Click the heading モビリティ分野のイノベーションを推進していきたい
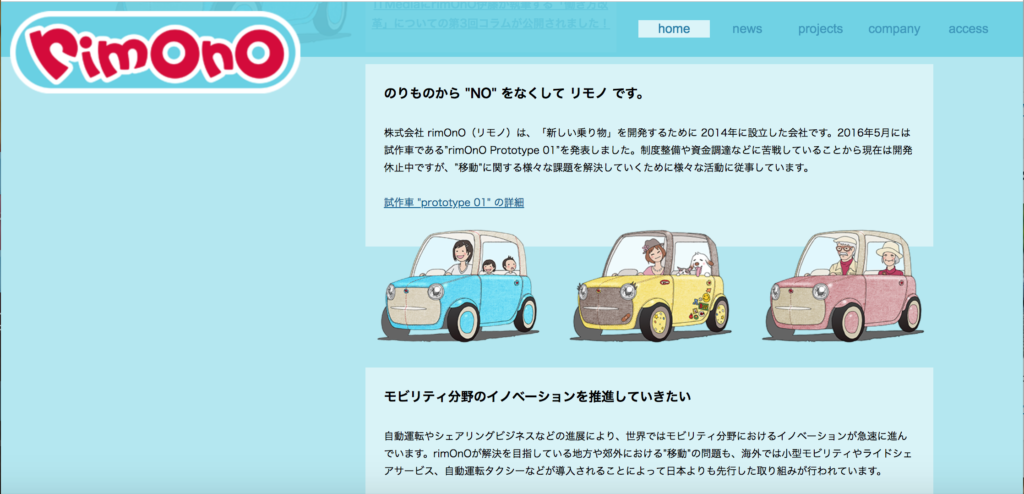1024x494 pixels. pos(537,397)
